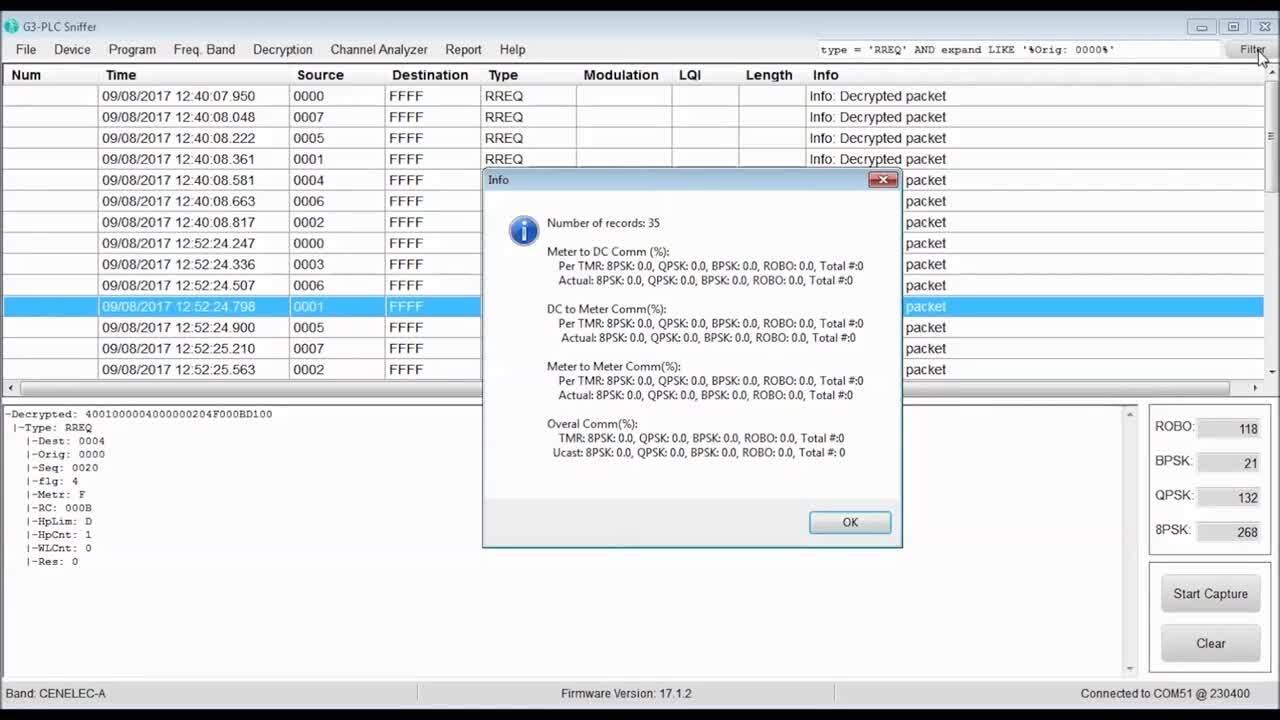The image size is (1280, 720).
Task: Open the Device menu
Action: pyautogui.click(x=71, y=49)
